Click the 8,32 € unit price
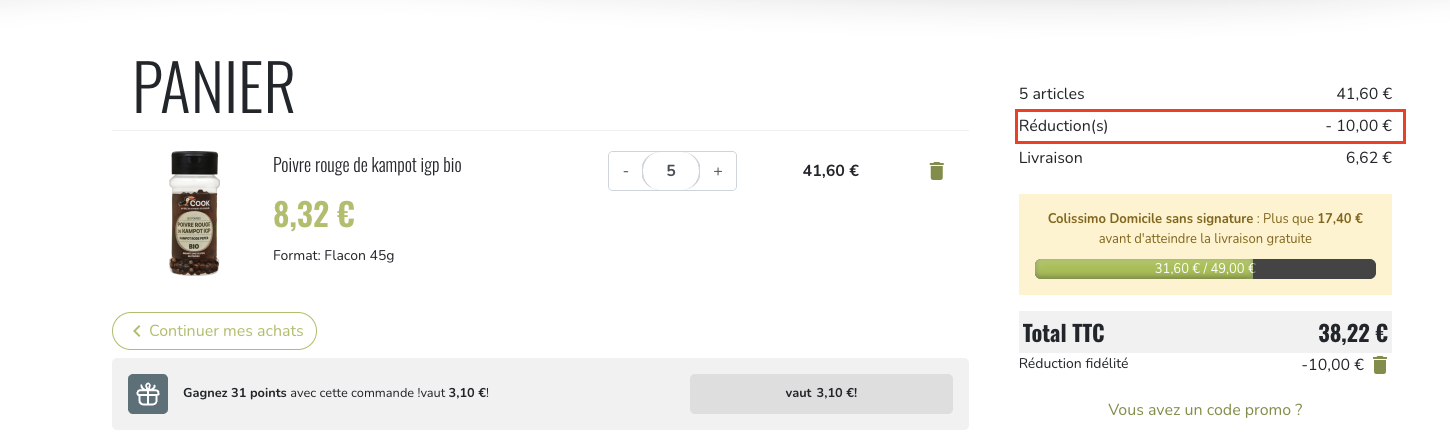Viewport: 1450px width, 443px height. pyautogui.click(x=313, y=214)
